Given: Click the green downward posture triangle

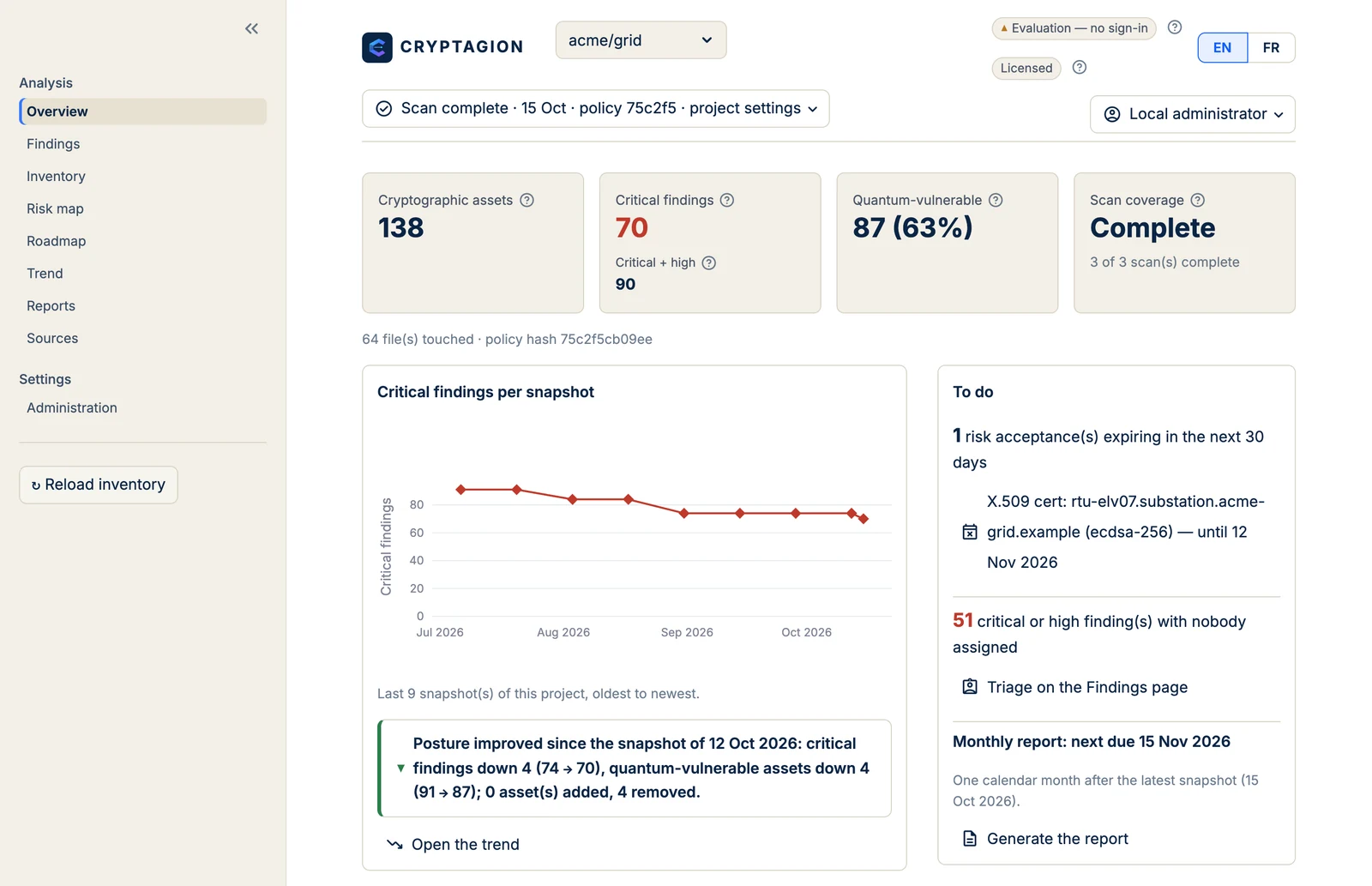Looking at the screenshot, I should (401, 768).
